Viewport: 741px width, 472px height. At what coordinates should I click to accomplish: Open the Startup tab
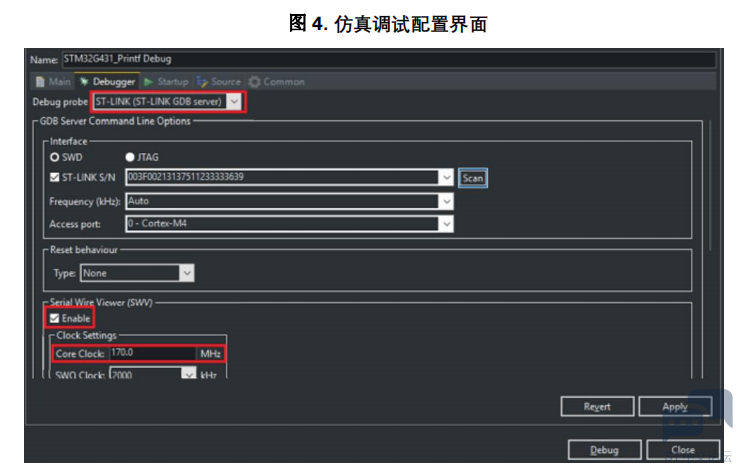[166, 82]
